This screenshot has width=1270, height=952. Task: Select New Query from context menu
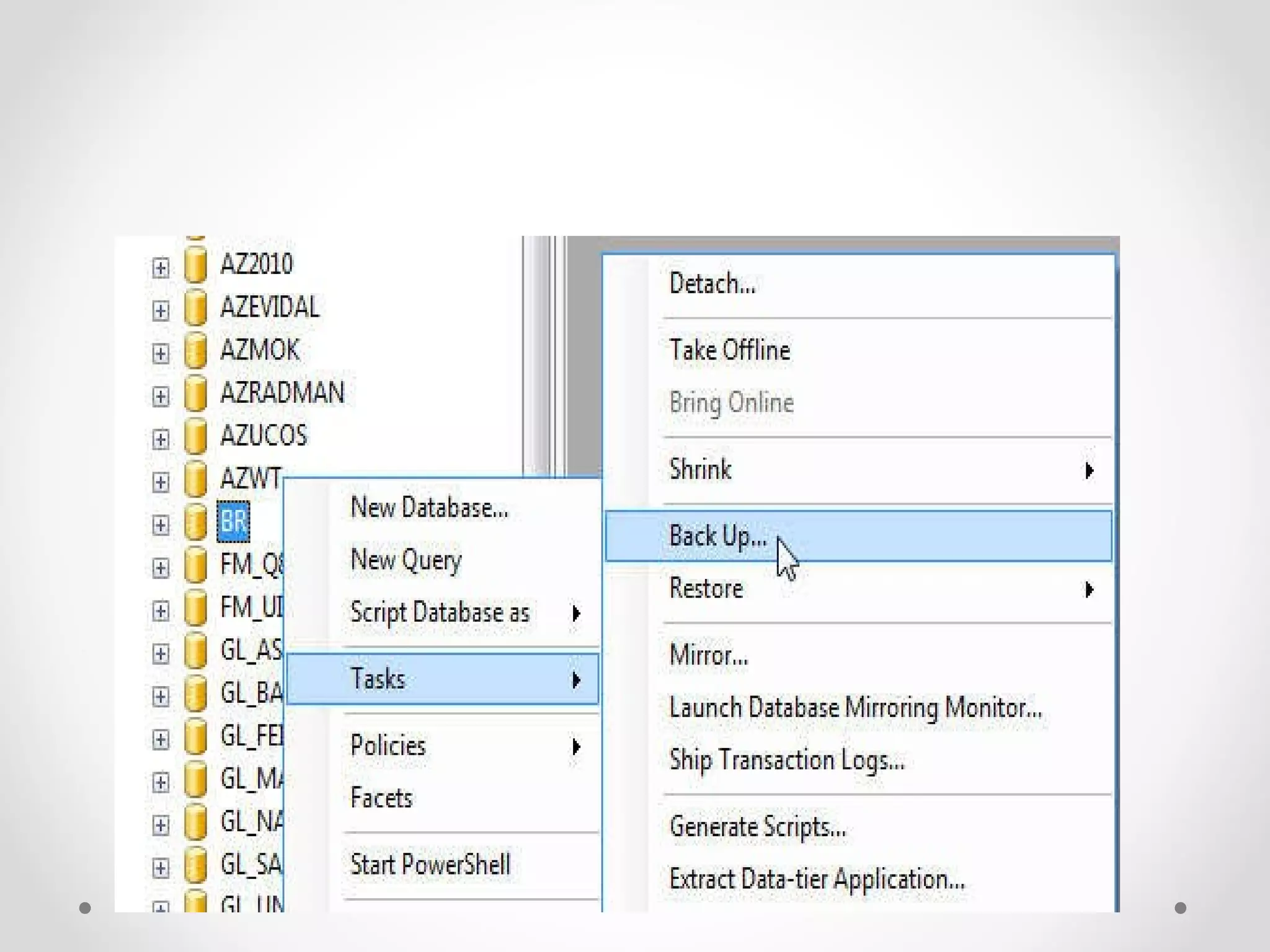pyautogui.click(x=406, y=560)
